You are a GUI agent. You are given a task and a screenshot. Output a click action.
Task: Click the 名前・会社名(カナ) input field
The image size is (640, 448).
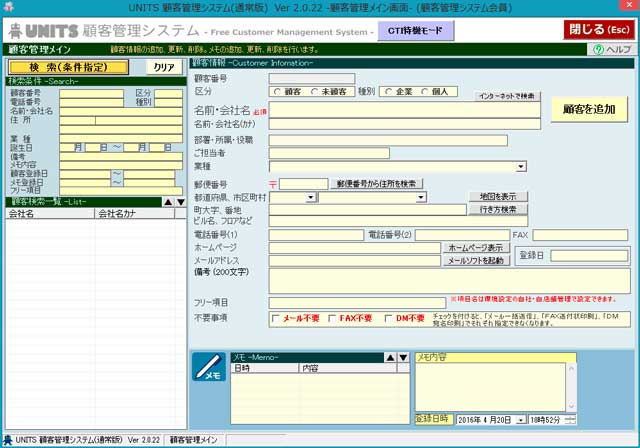pos(404,124)
